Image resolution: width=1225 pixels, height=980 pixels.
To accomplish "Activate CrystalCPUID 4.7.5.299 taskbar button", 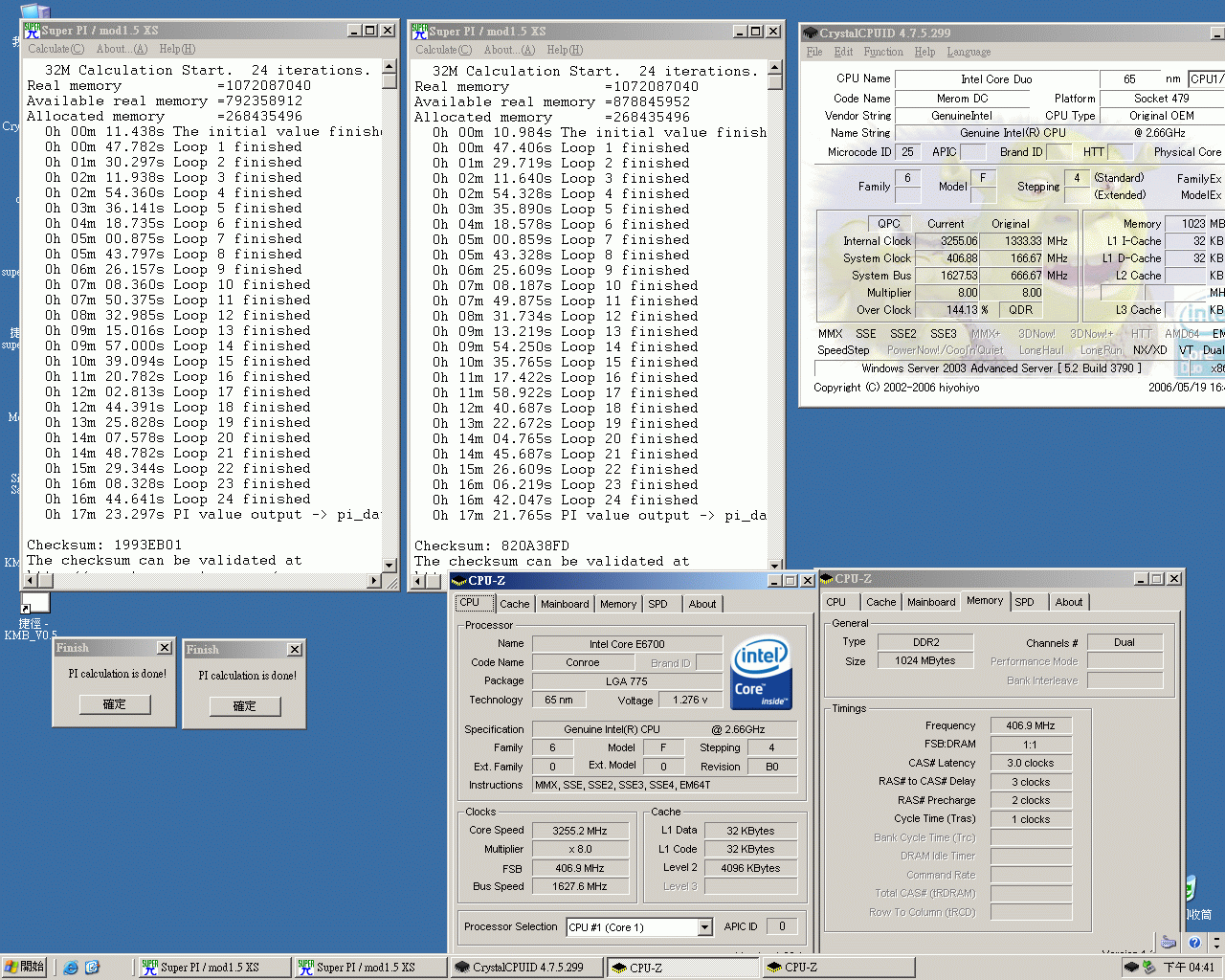I will [x=525, y=968].
